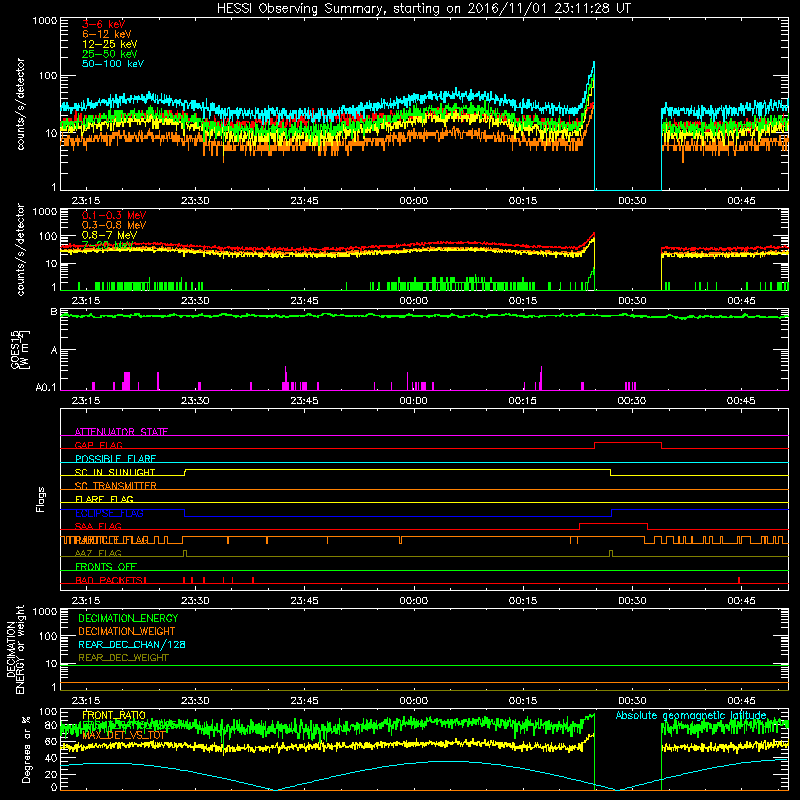Click the "SAA_FLAG" flag label
This screenshot has width=800, height=800.
click(98, 526)
